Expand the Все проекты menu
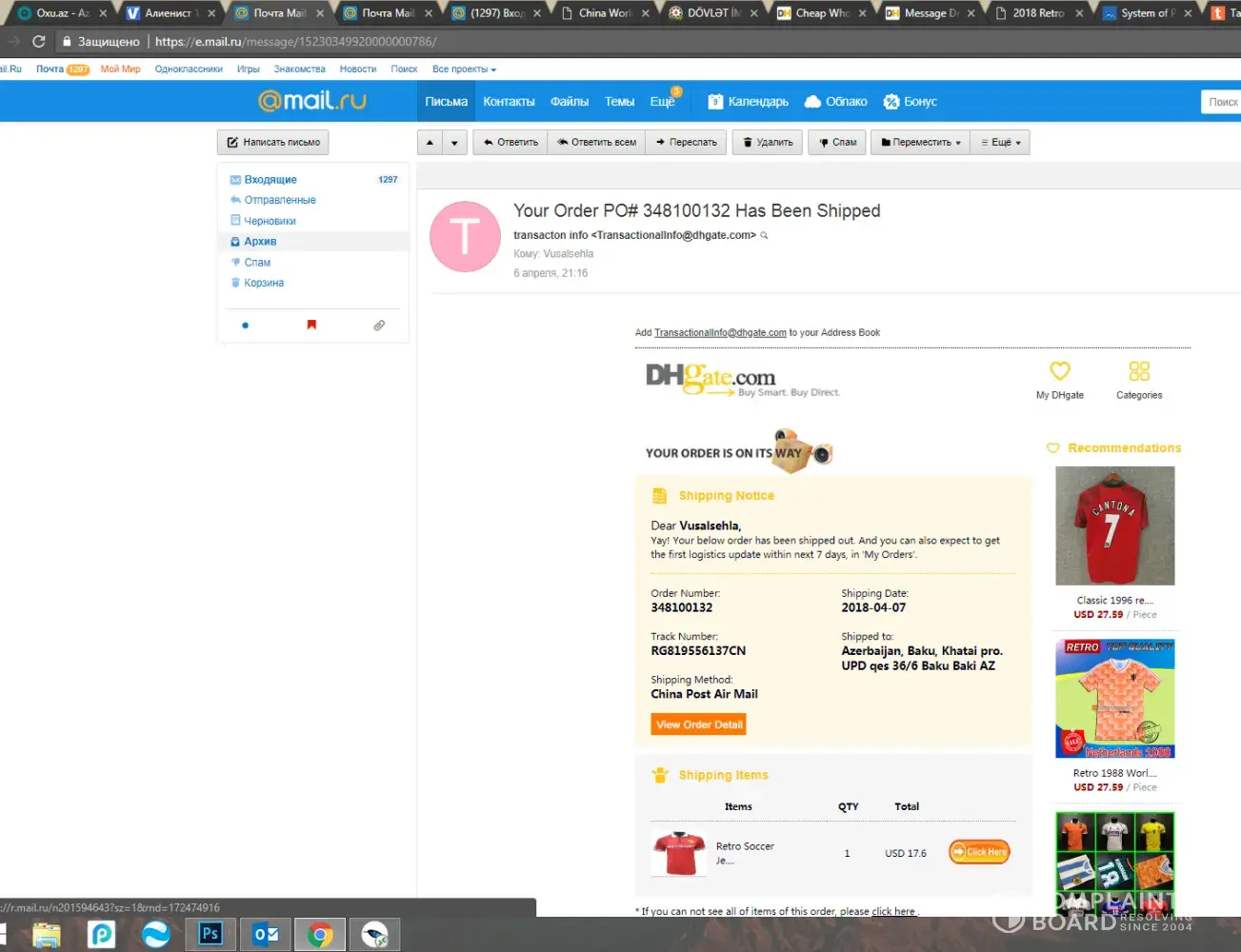 click(464, 69)
